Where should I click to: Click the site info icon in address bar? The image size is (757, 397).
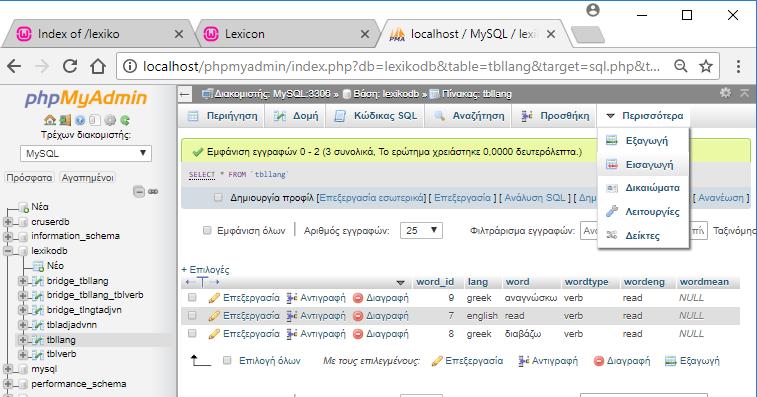(129, 66)
